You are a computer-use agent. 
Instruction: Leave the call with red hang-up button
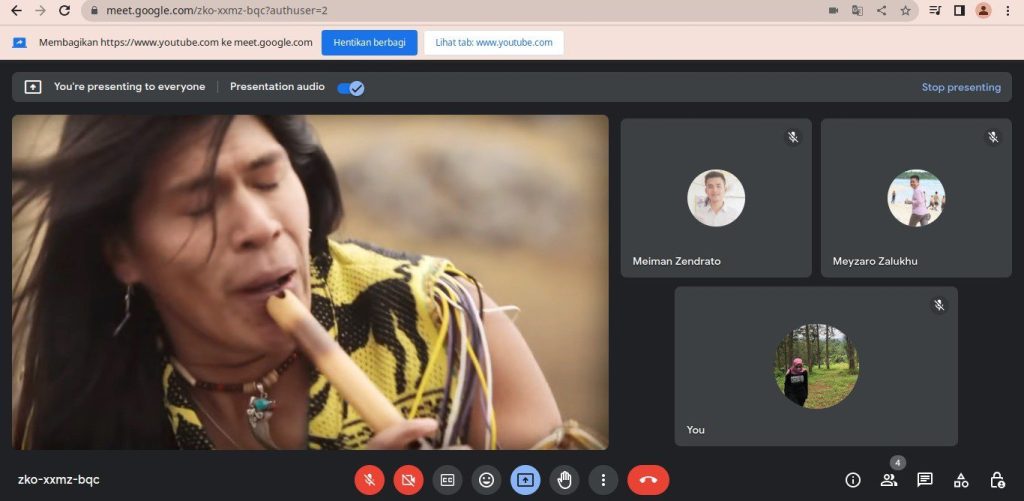[x=648, y=480]
